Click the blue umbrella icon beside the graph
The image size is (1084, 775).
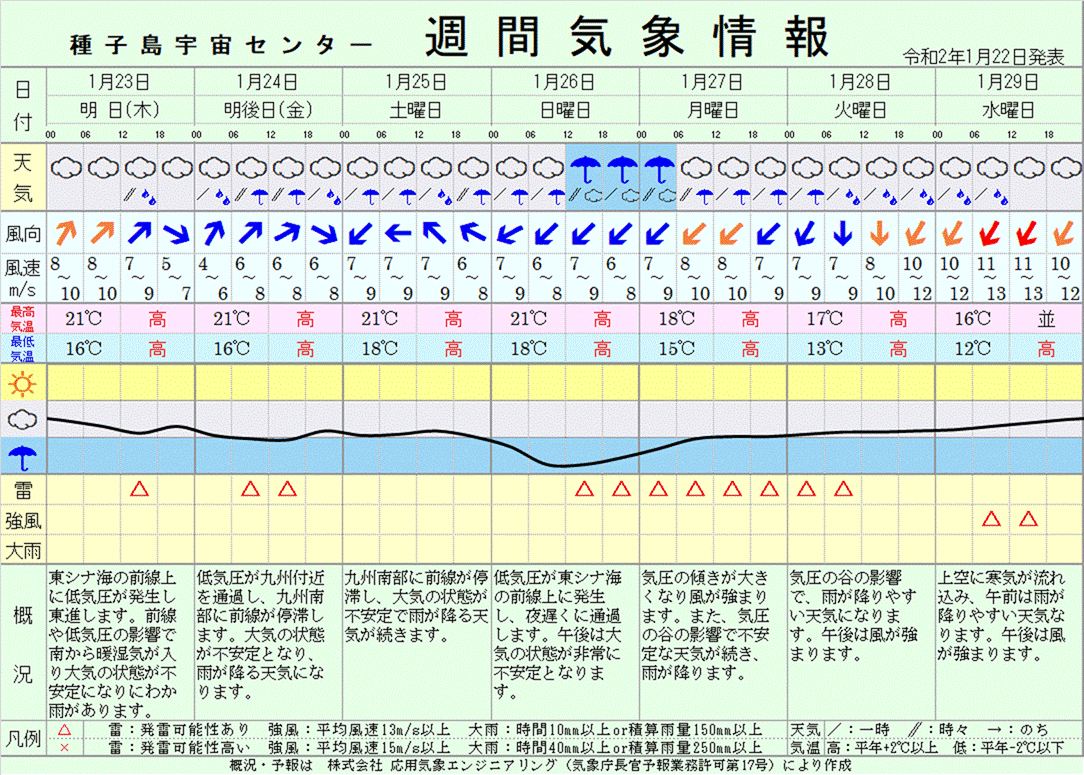pos(23,457)
